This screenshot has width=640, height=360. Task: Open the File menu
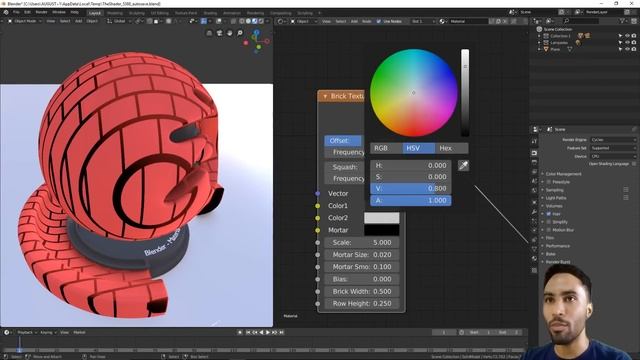(x=16, y=12)
